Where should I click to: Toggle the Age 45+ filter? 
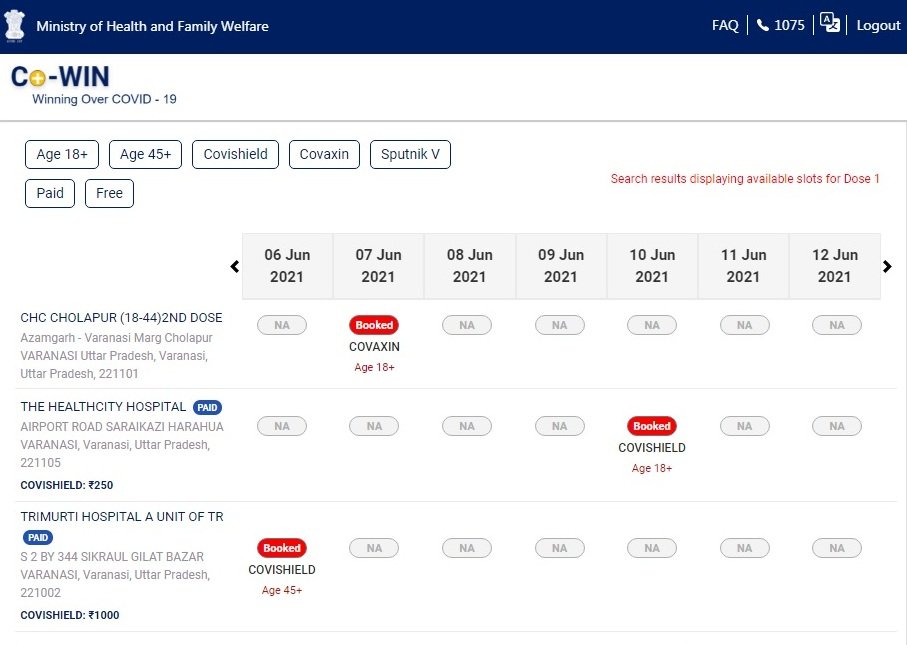(145, 154)
